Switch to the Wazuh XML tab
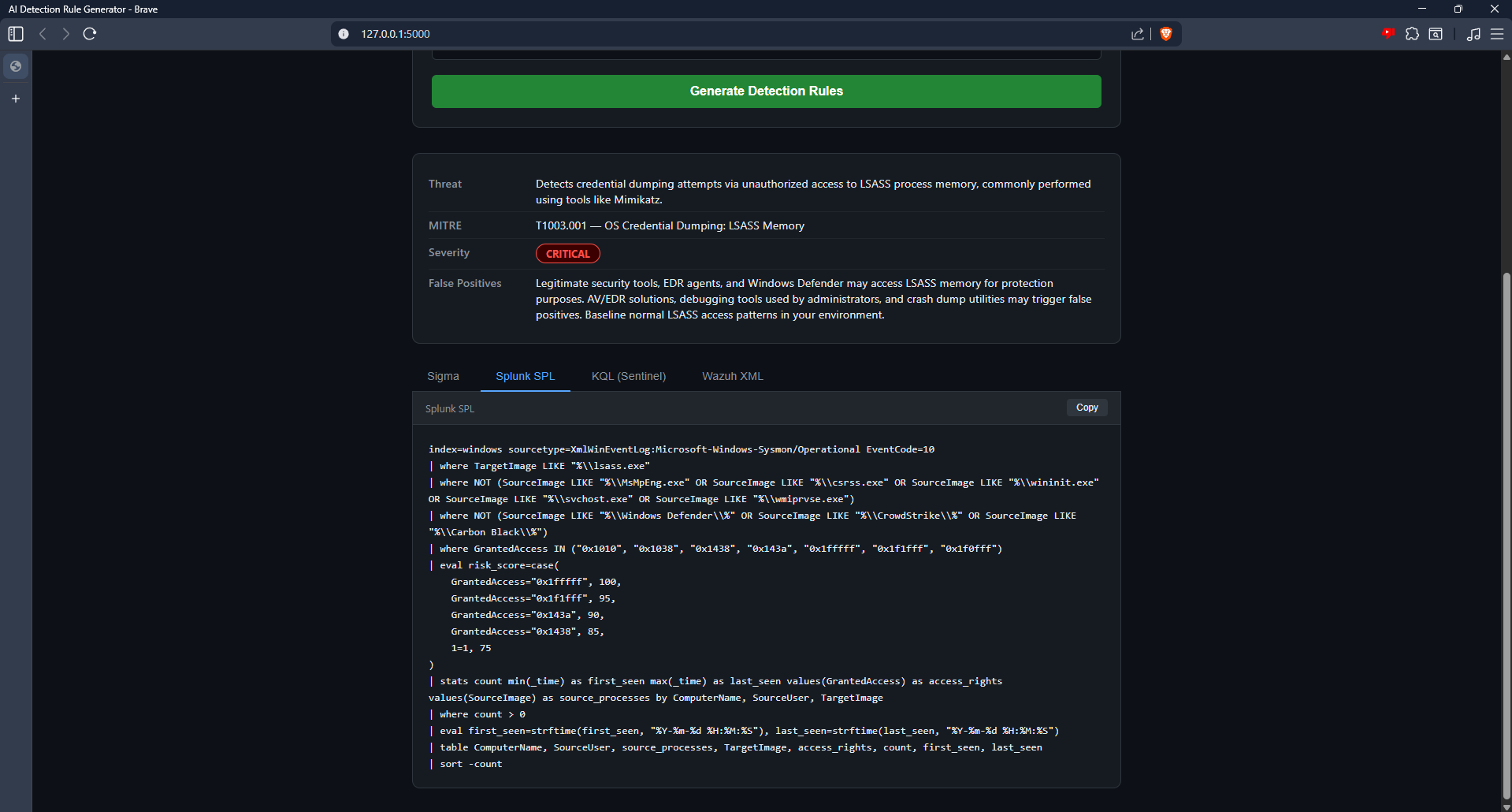Screen dimensions: 1512x812 click(733, 376)
